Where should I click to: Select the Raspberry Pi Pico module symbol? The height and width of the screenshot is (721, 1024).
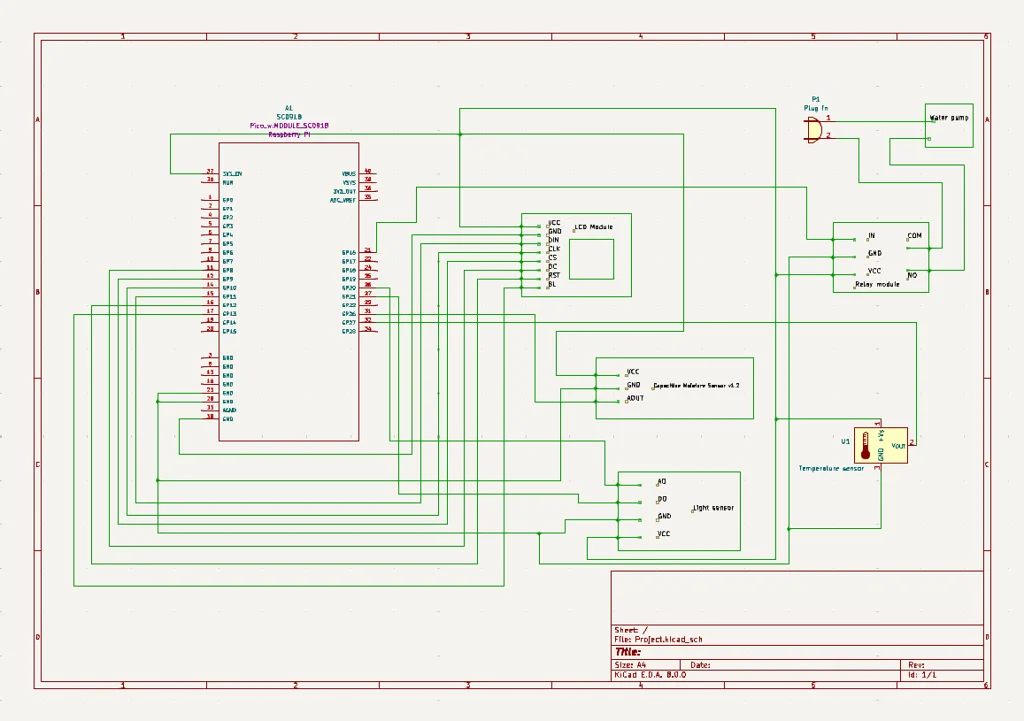point(290,290)
